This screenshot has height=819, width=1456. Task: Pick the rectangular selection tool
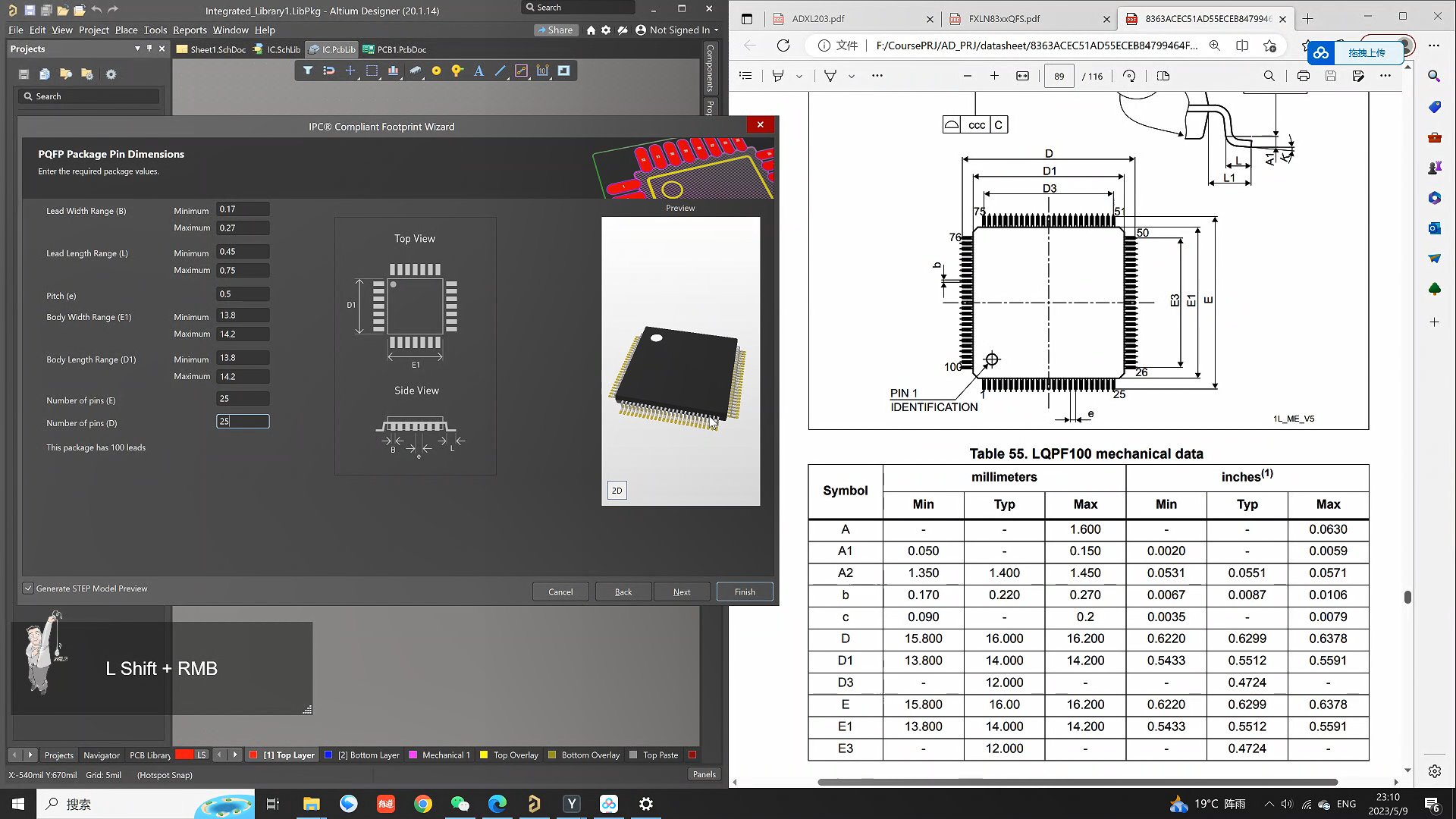pyautogui.click(x=372, y=71)
